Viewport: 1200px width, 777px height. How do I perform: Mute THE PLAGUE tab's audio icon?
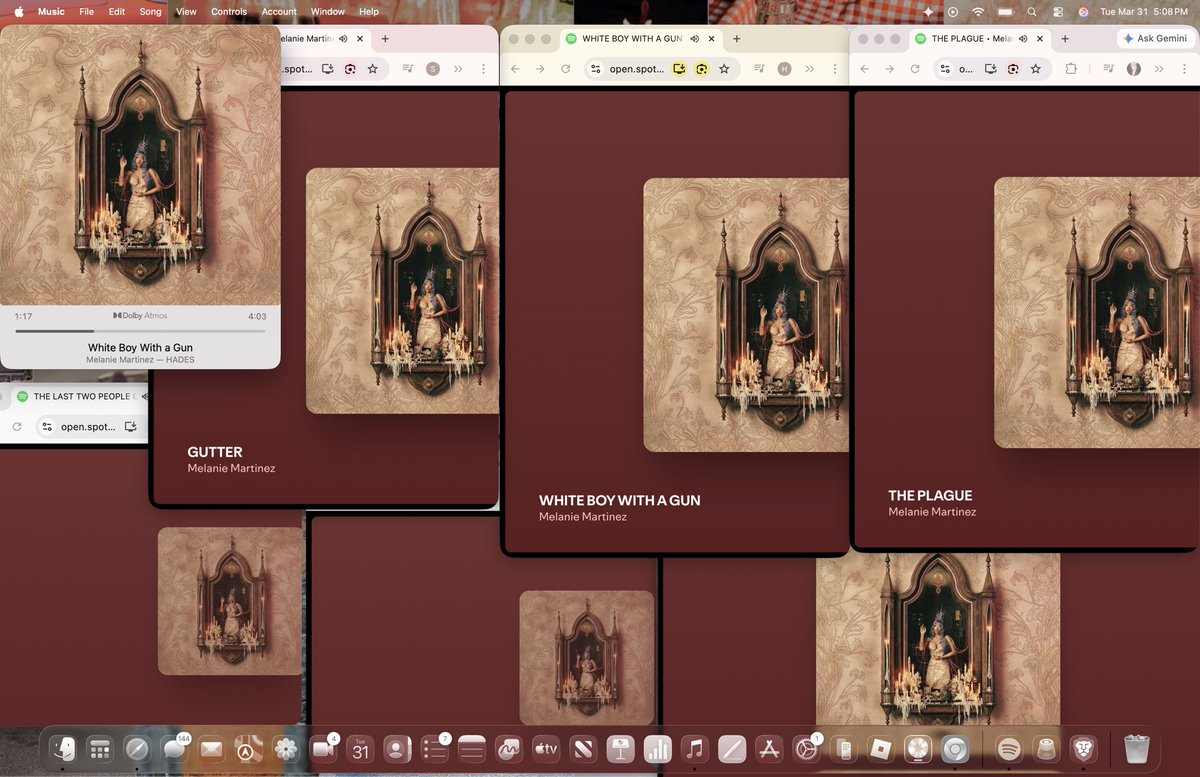[1025, 39]
